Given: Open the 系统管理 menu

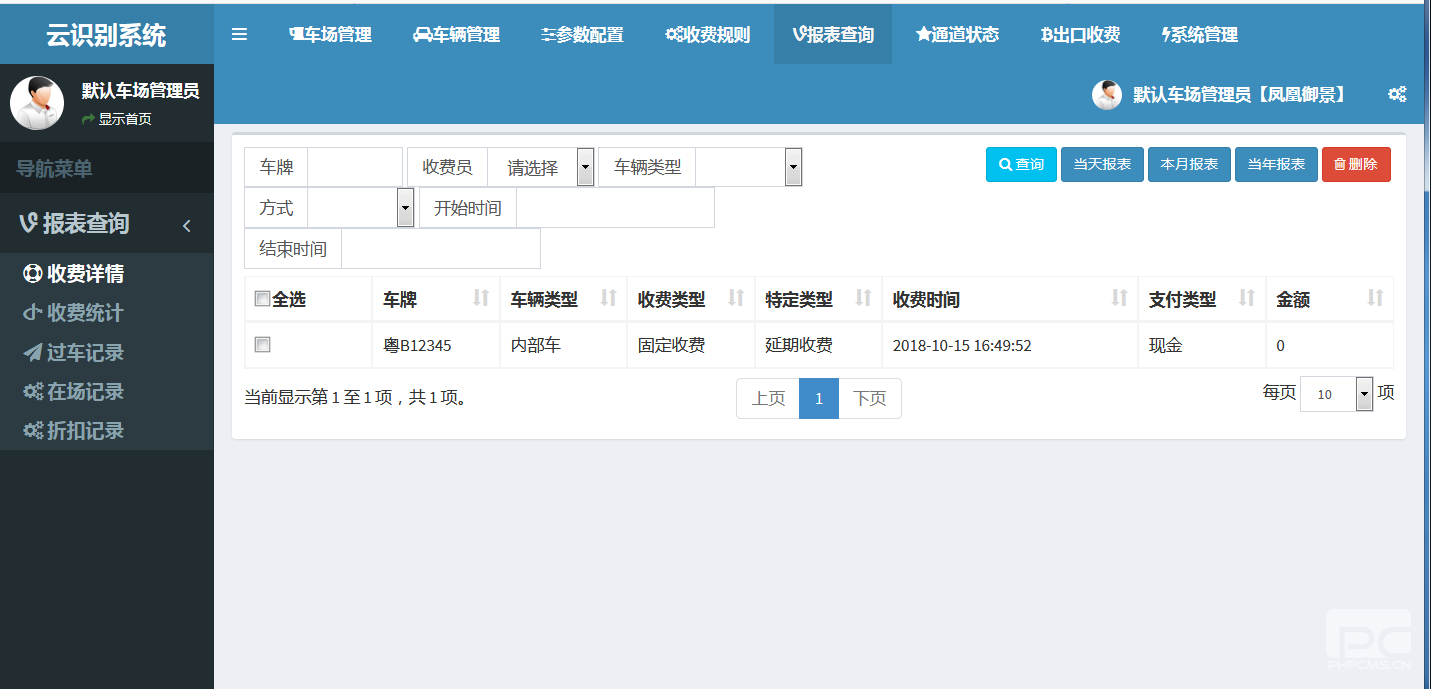Looking at the screenshot, I should (1200, 35).
